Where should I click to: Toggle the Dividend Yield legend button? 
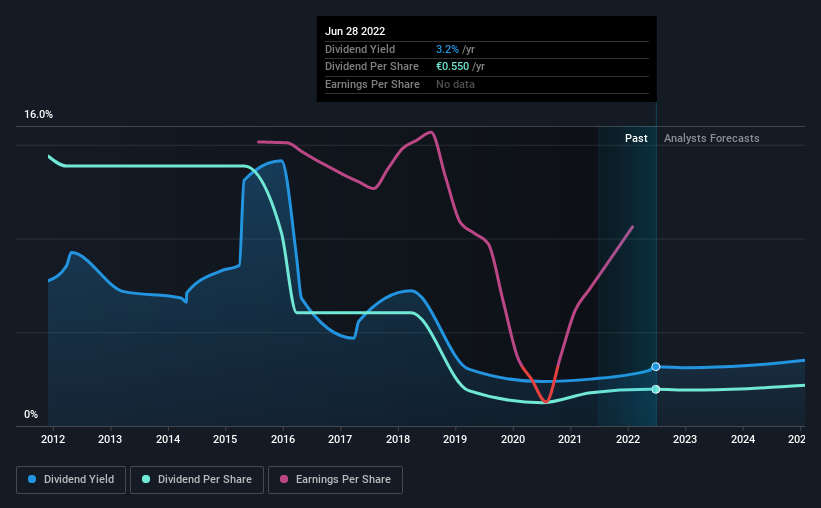pyautogui.click(x=71, y=480)
